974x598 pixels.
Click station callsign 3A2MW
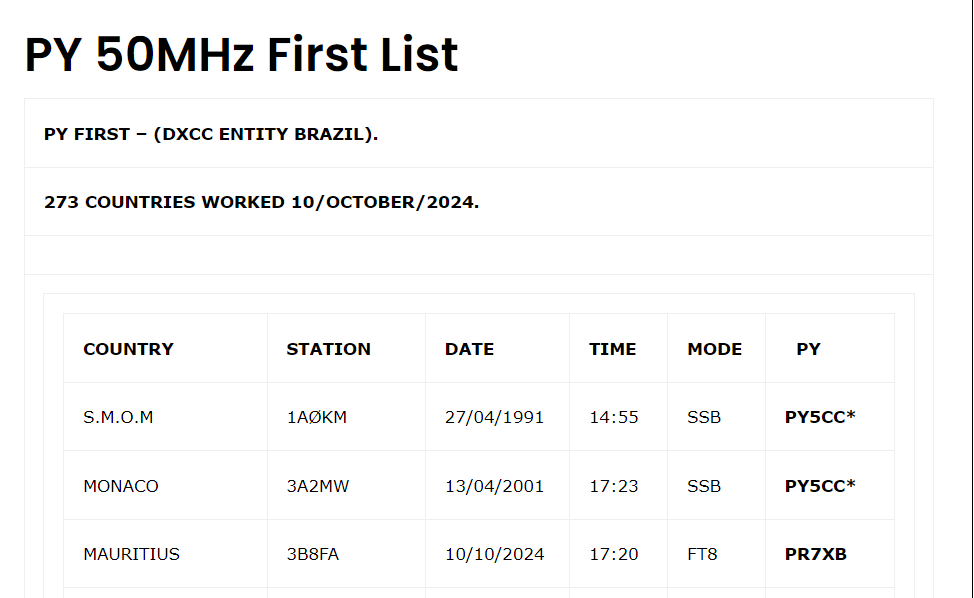(318, 486)
